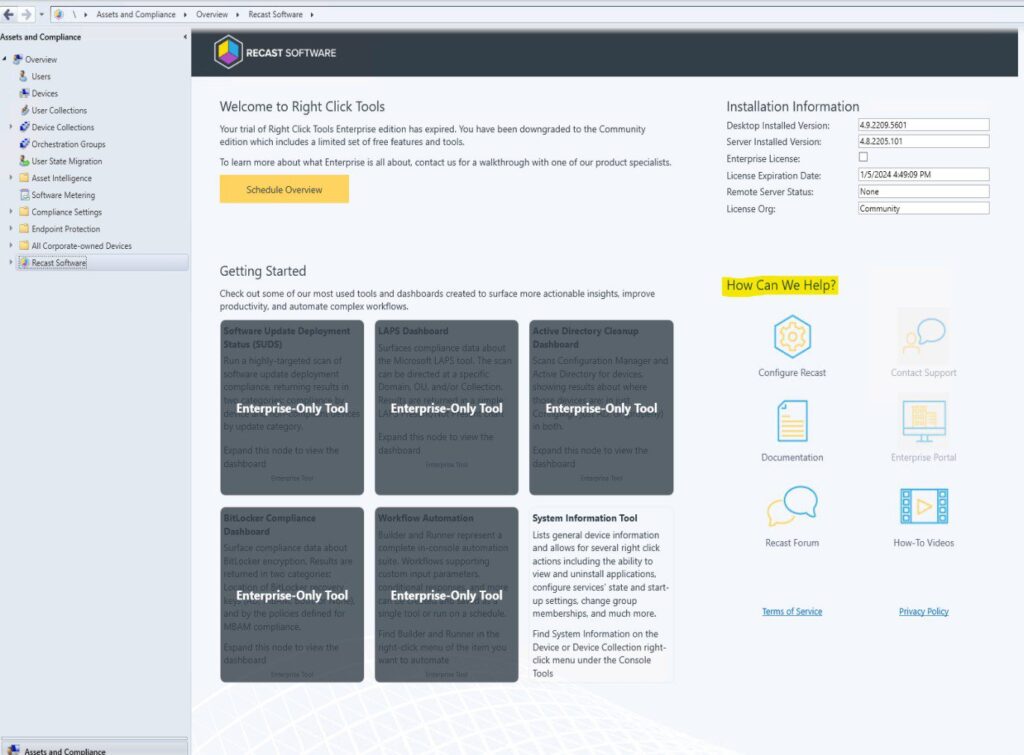
Task: Expand the Compliance Settings folder node
Action: [x=11, y=212]
